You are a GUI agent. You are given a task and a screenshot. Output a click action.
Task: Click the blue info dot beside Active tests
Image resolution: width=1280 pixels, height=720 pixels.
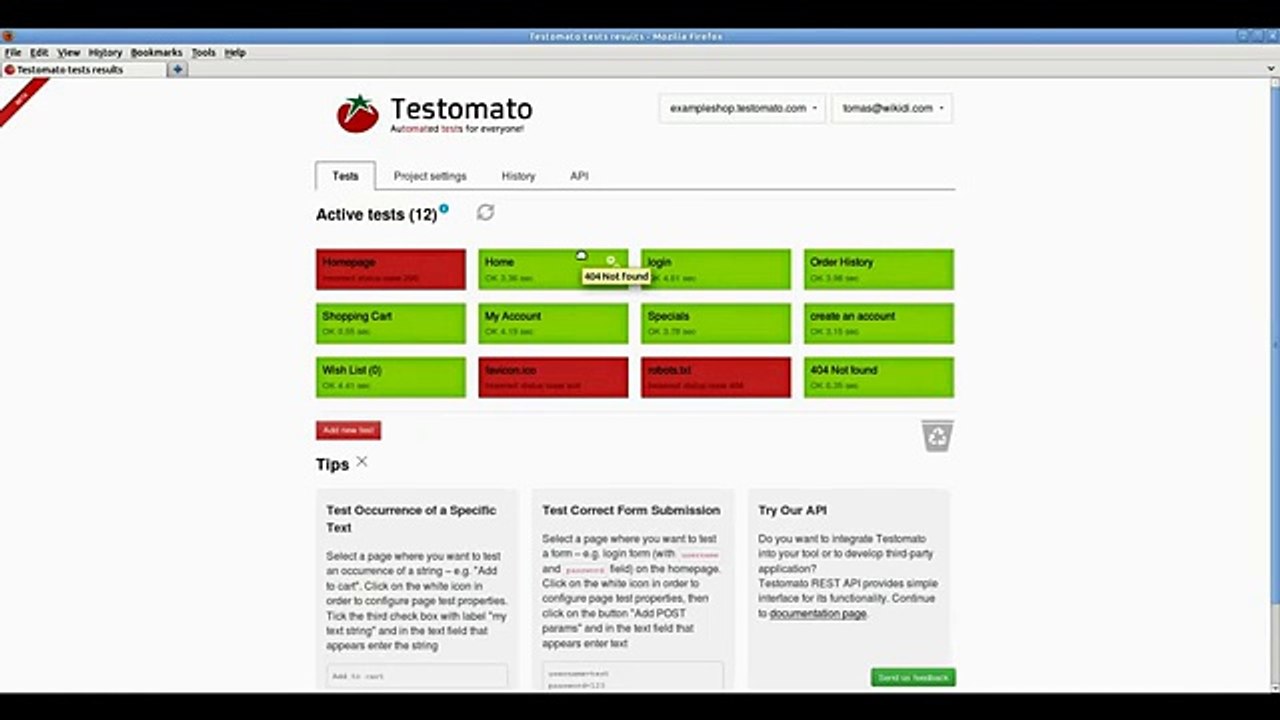pyautogui.click(x=444, y=209)
